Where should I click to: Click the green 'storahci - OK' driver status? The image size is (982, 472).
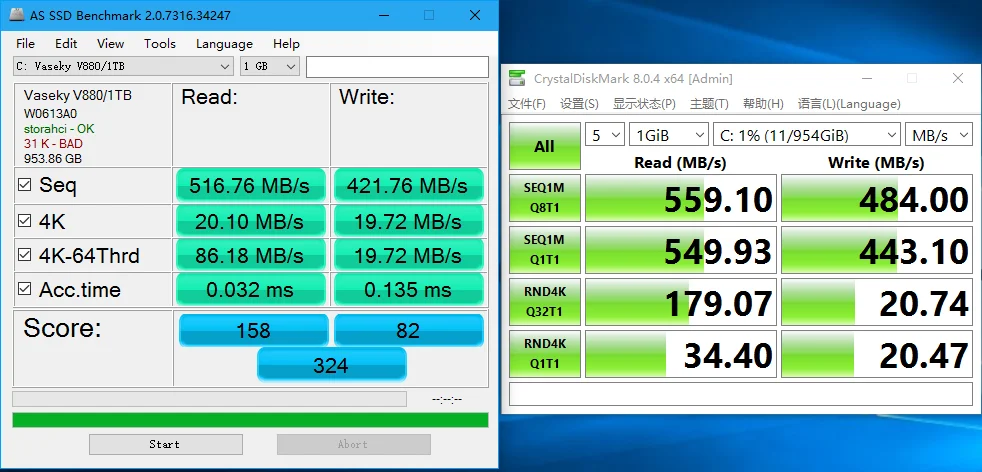click(x=59, y=129)
